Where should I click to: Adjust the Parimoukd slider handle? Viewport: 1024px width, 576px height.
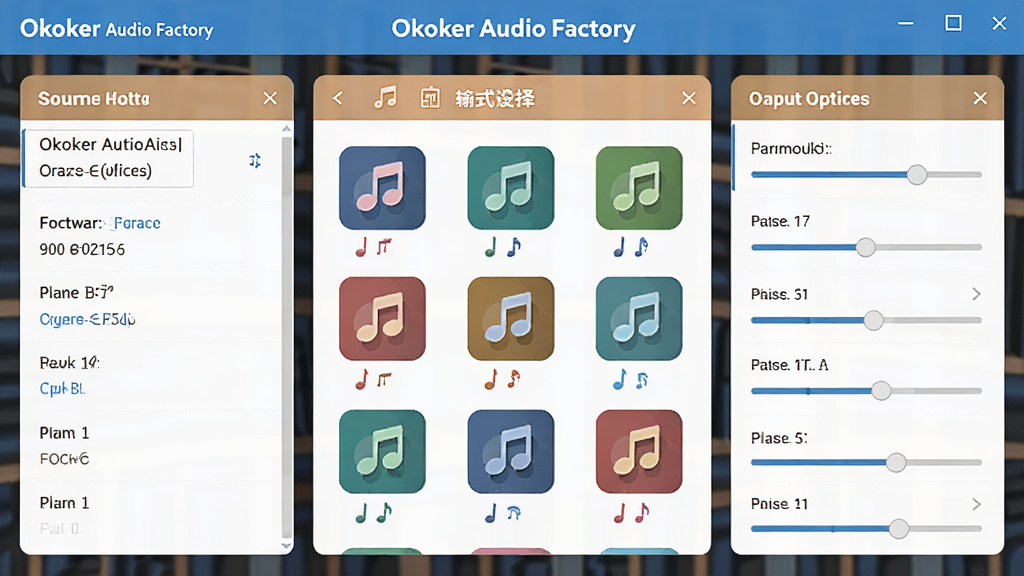(x=917, y=174)
